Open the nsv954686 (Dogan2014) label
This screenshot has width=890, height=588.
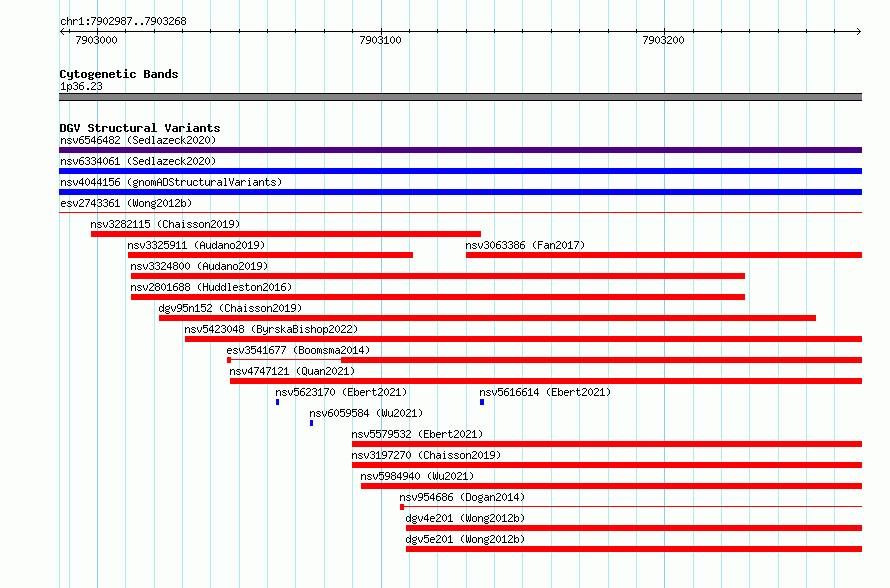462,497
